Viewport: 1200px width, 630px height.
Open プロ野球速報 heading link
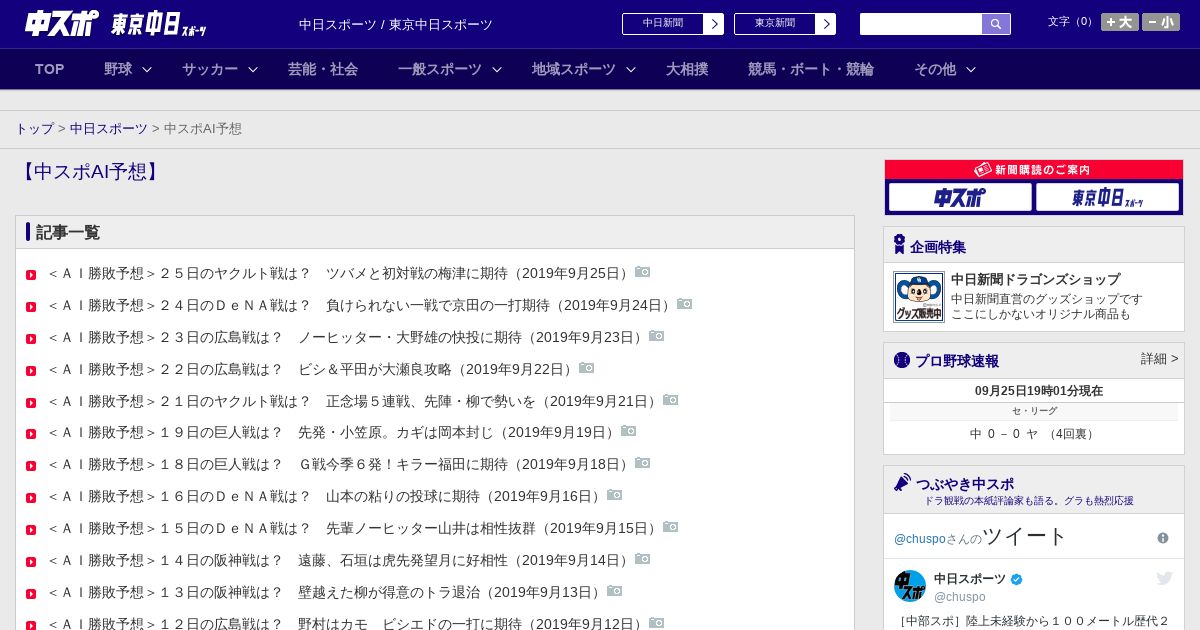957,361
